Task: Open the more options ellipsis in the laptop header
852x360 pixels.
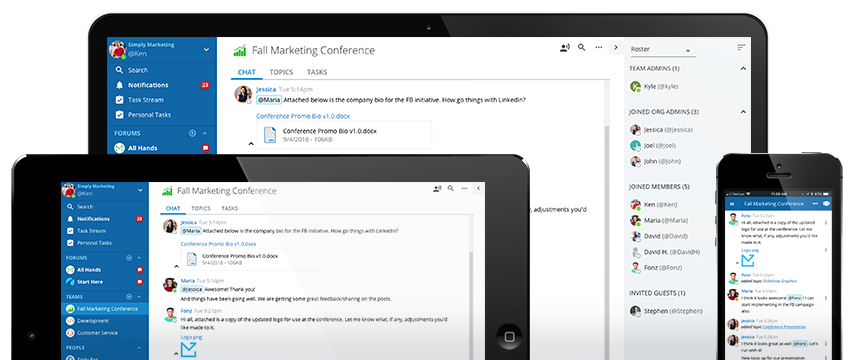Action: [599, 48]
